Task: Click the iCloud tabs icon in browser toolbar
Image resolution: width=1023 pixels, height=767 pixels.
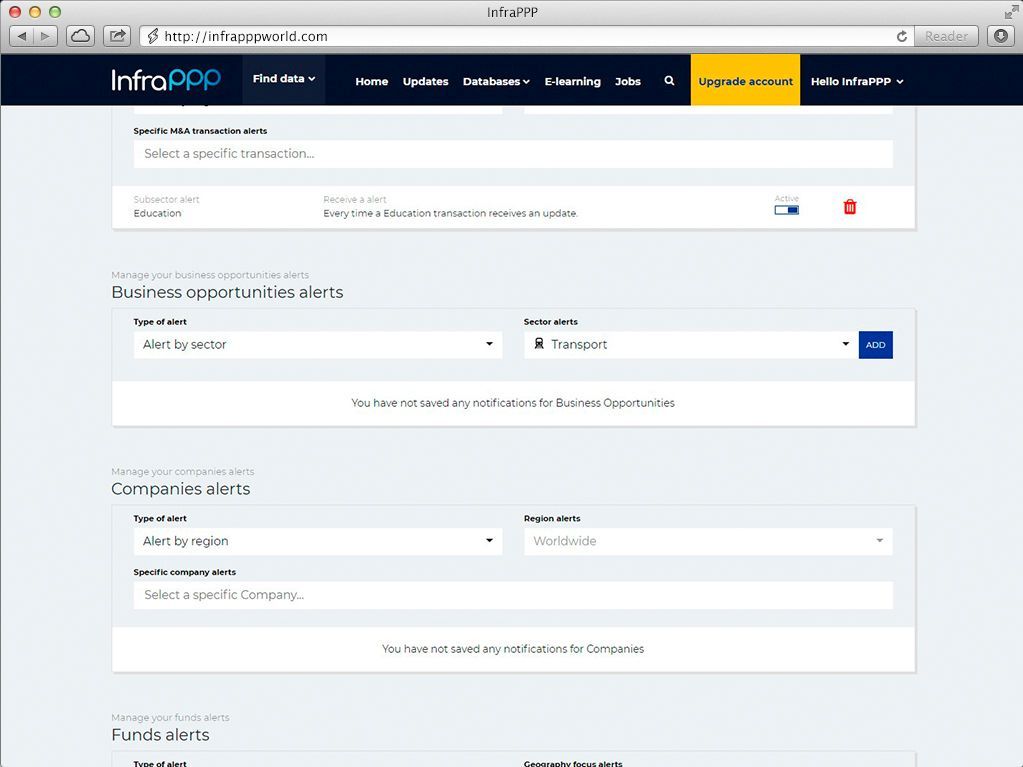Action: [80, 36]
